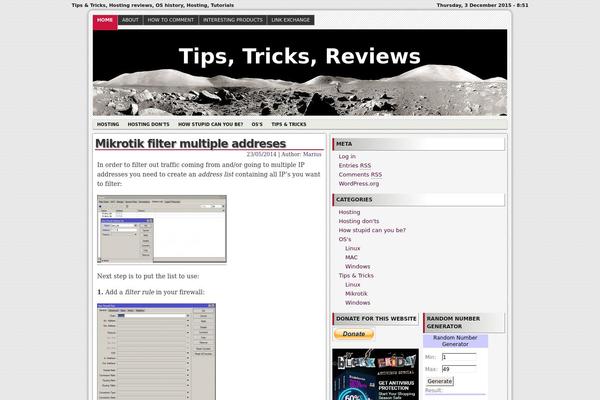Enlarge the firewall filter rule screenshot
This screenshot has height=400, width=600.
157,351
